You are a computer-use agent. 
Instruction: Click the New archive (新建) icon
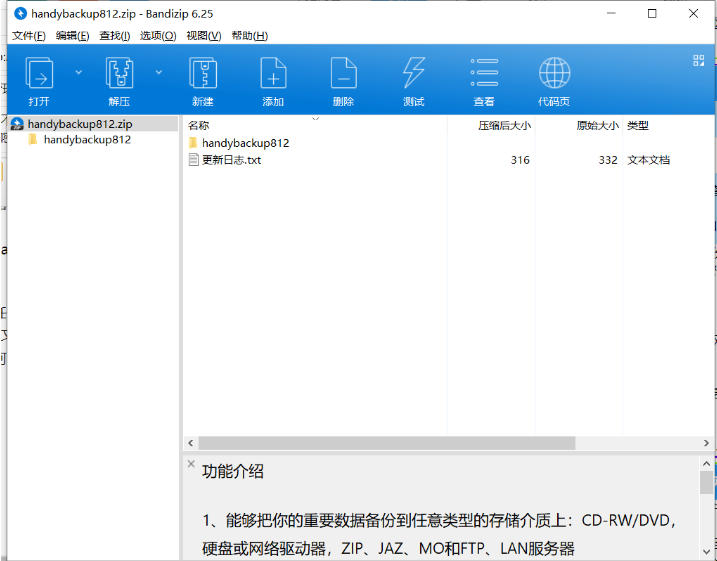203,73
